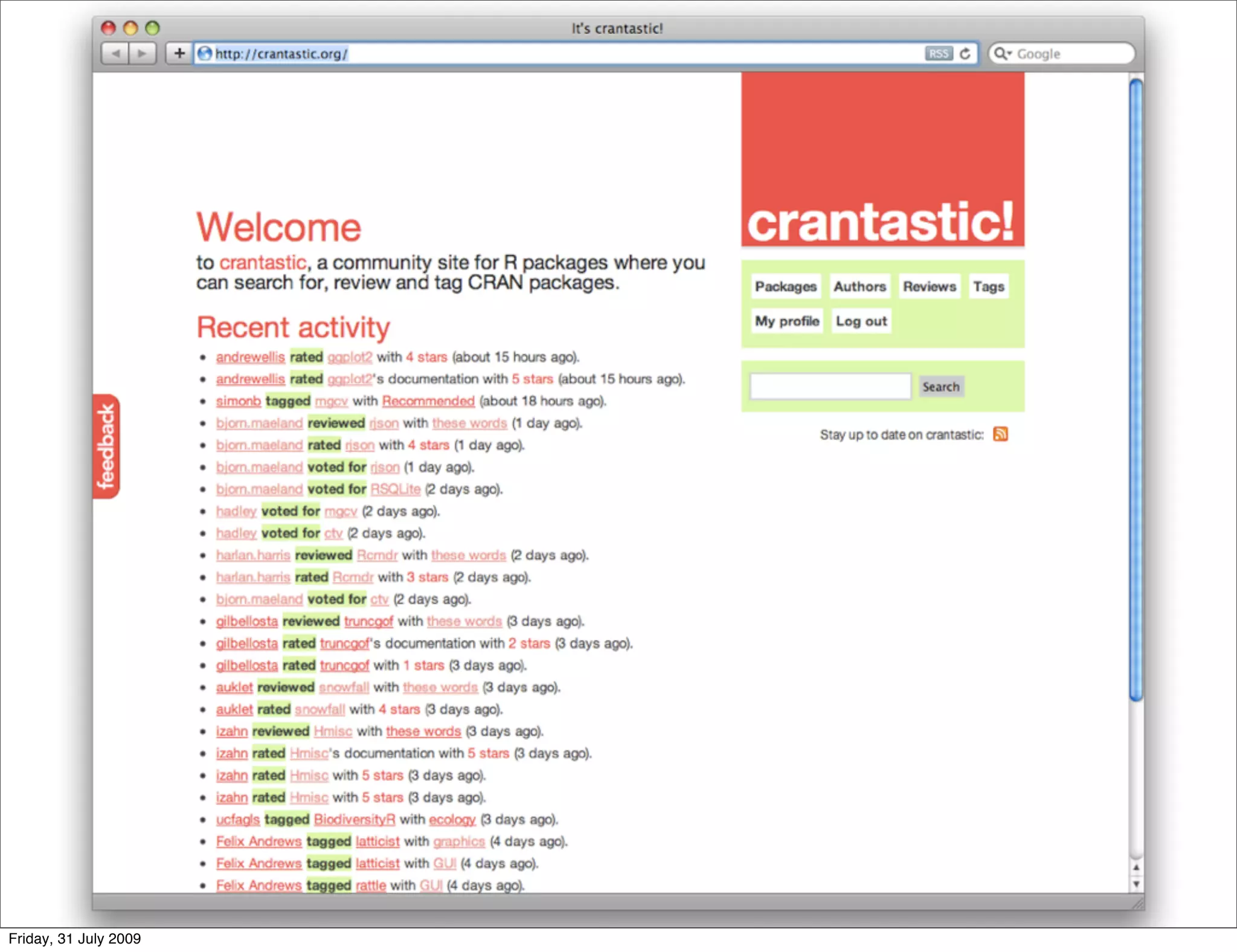The width and height of the screenshot is (1237, 952).
Task: Open the Packages navigation item
Action: 785,286
